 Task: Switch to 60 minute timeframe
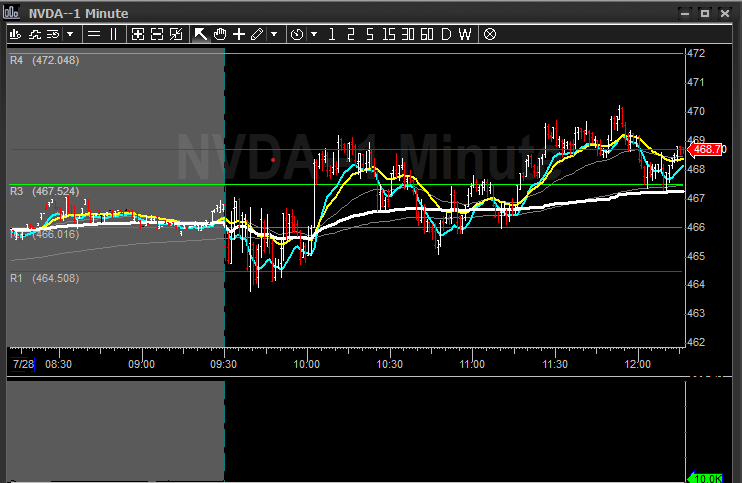(x=427, y=34)
